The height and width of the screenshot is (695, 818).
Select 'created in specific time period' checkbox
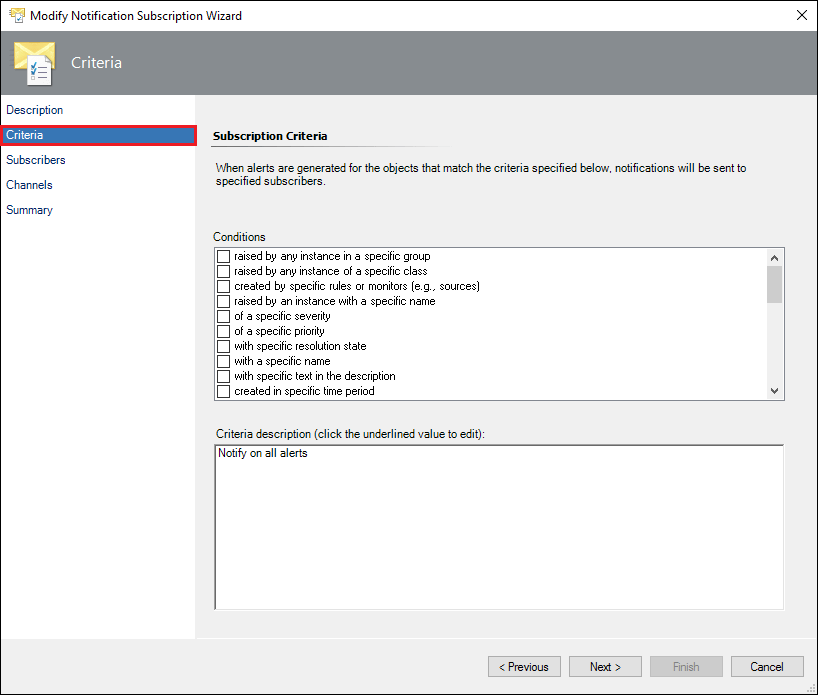click(x=223, y=391)
